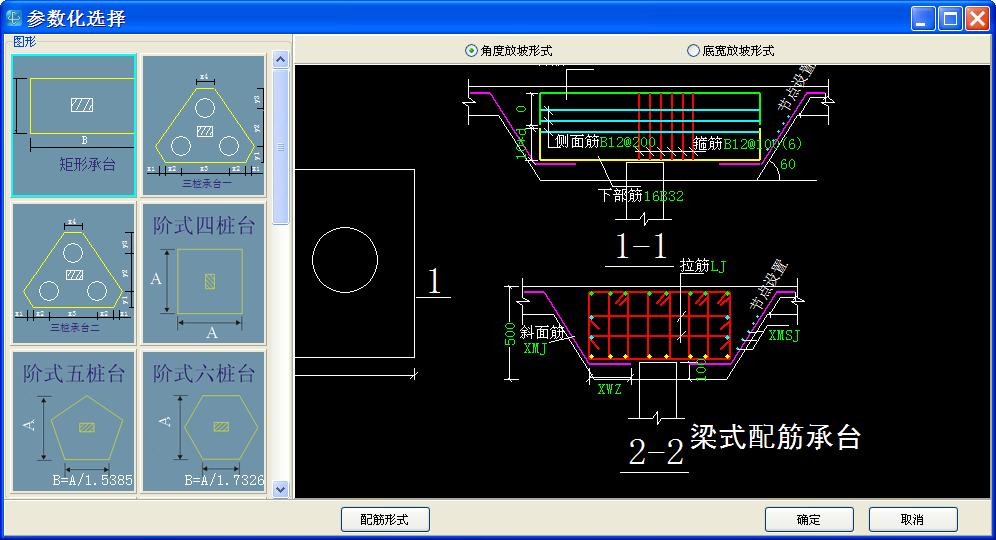Select the 阶式六桩台 hexagon thumbnail

(204, 421)
